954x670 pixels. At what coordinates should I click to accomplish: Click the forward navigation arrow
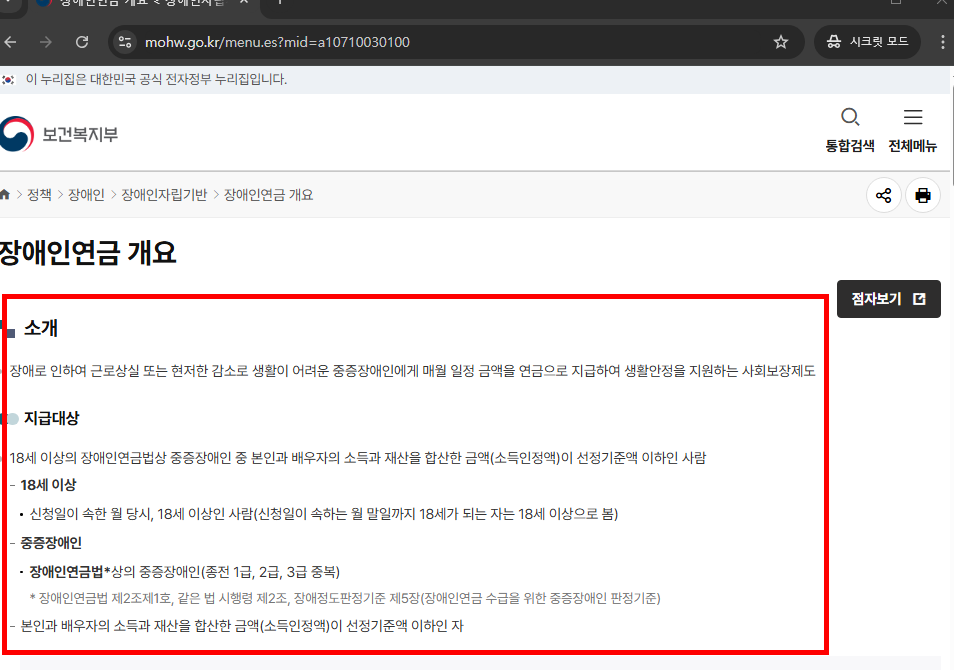pyautogui.click(x=47, y=42)
